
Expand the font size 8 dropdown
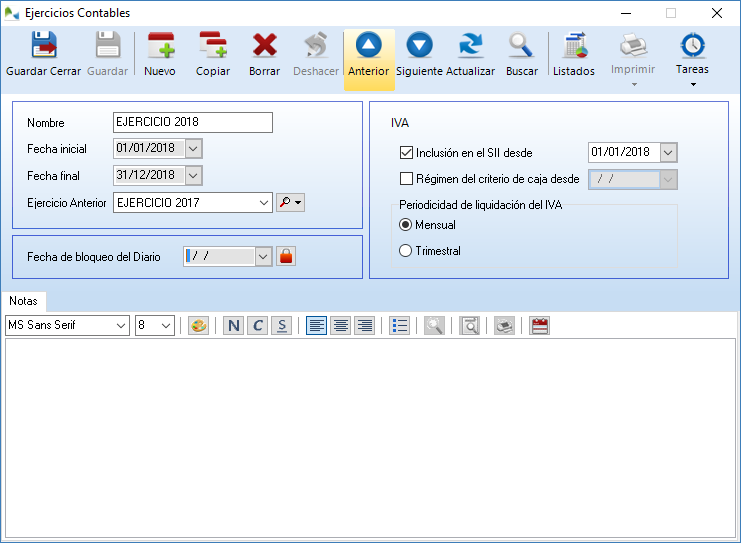coord(166,326)
